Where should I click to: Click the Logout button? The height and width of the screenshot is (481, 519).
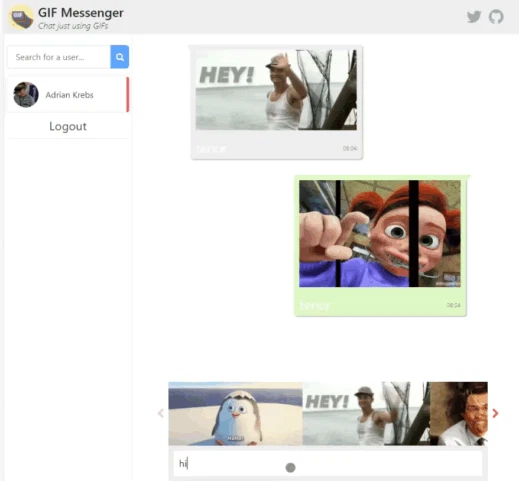(x=68, y=126)
